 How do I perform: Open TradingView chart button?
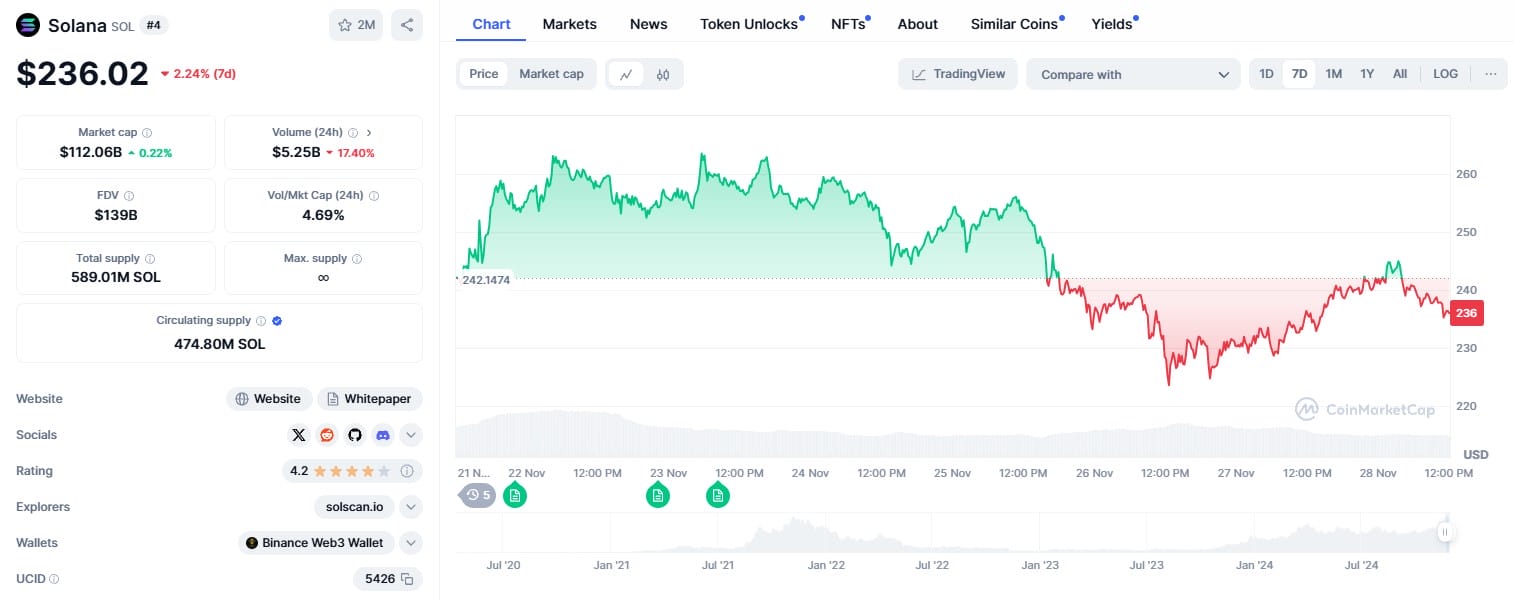pos(958,74)
